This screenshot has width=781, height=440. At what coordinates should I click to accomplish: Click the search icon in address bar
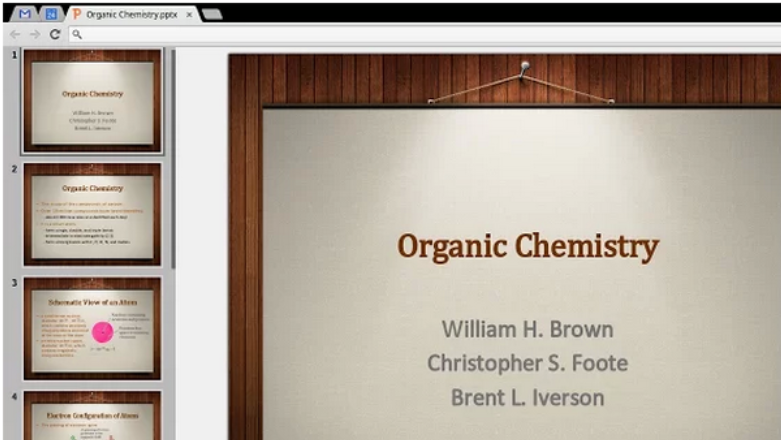tap(77, 34)
